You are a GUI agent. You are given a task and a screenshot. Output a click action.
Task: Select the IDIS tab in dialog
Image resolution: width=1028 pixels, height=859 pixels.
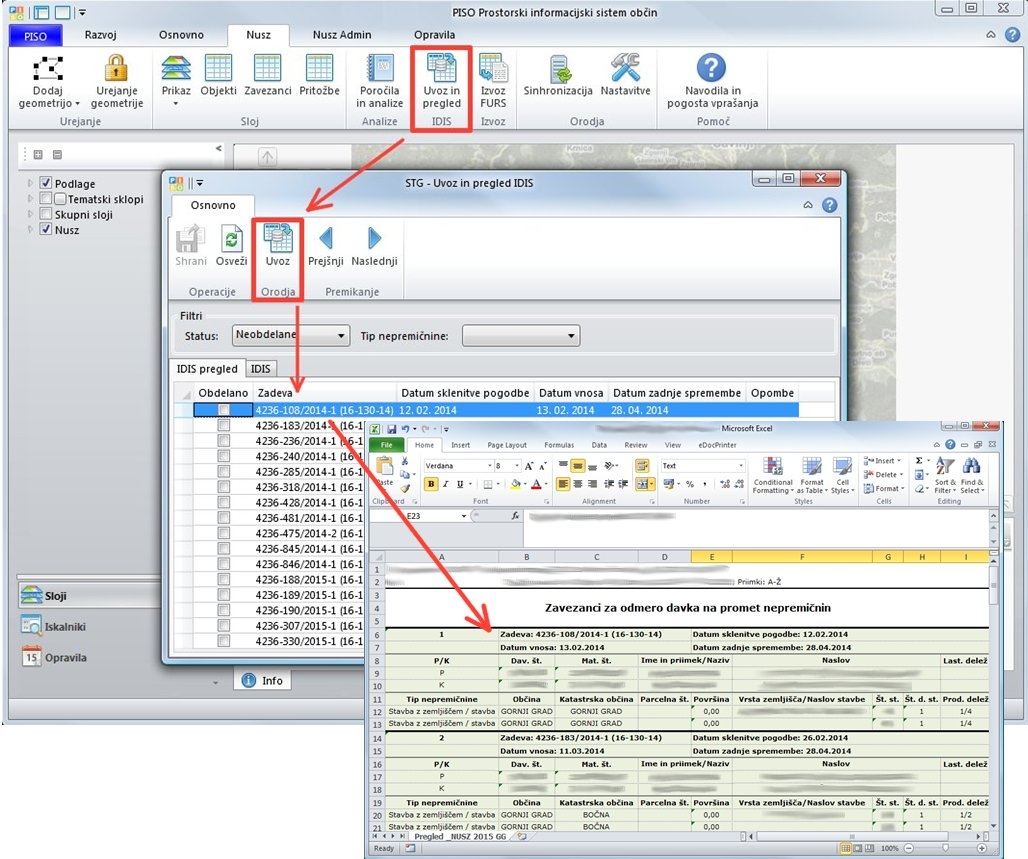tap(260, 369)
